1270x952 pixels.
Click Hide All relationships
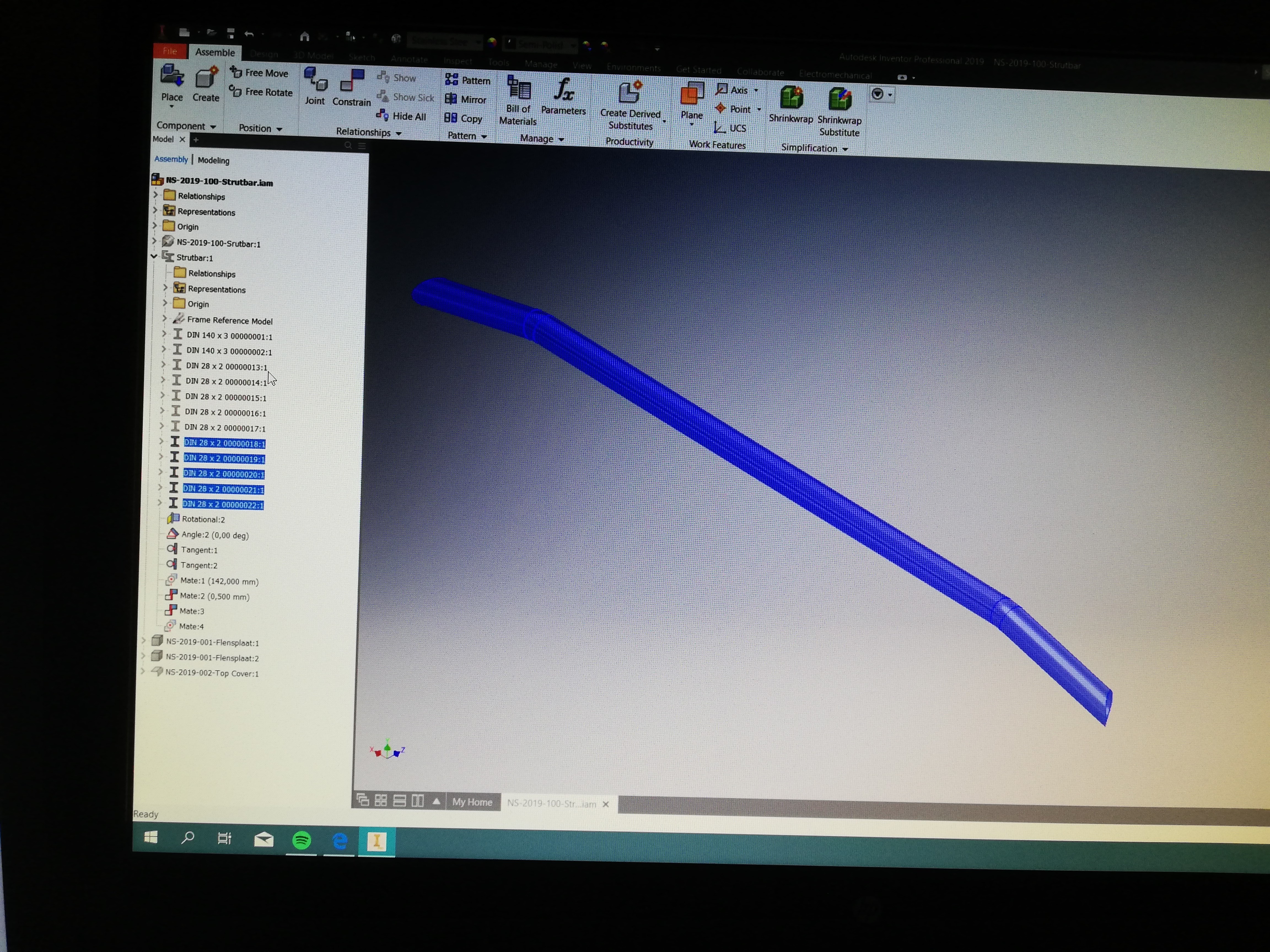click(401, 116)
